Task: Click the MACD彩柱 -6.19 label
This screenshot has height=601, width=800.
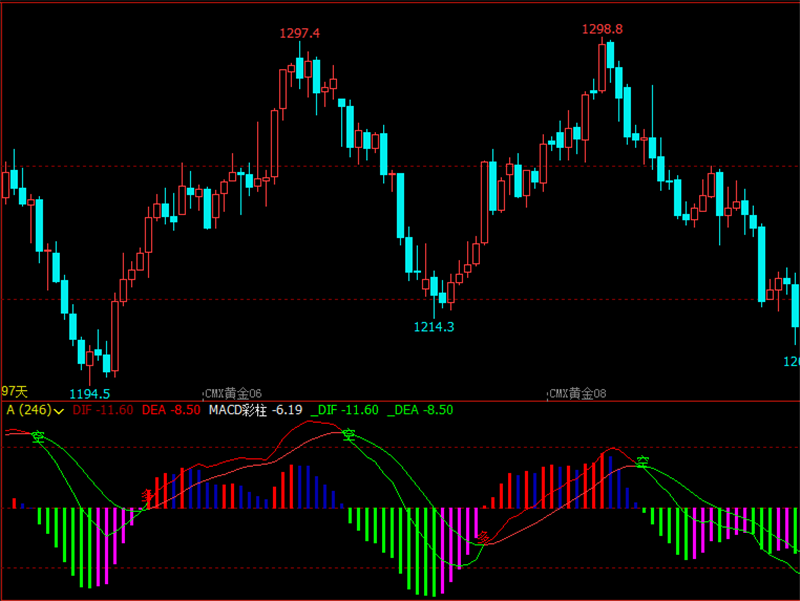Action: pyautogui.click(x=255, y=410)
